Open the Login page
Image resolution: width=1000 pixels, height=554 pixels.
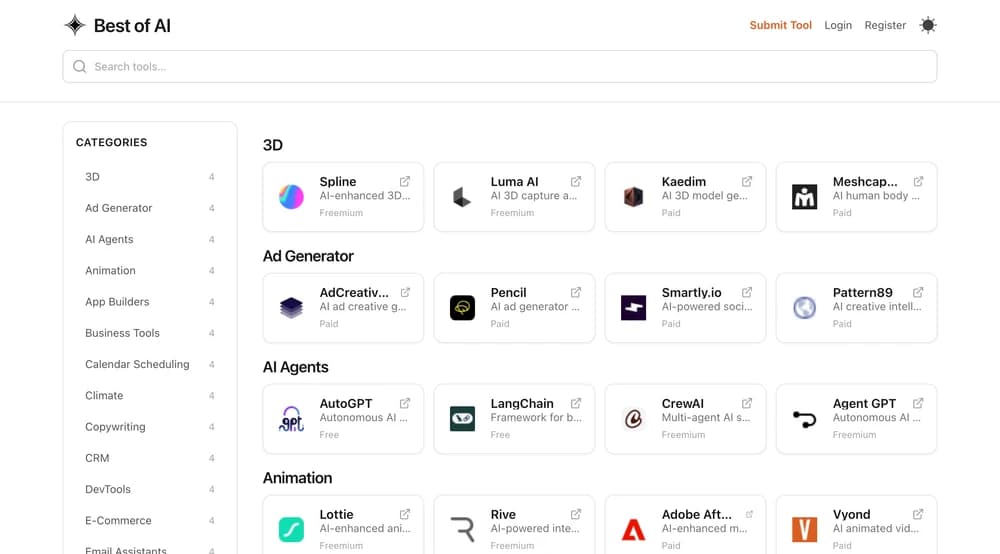838,26
